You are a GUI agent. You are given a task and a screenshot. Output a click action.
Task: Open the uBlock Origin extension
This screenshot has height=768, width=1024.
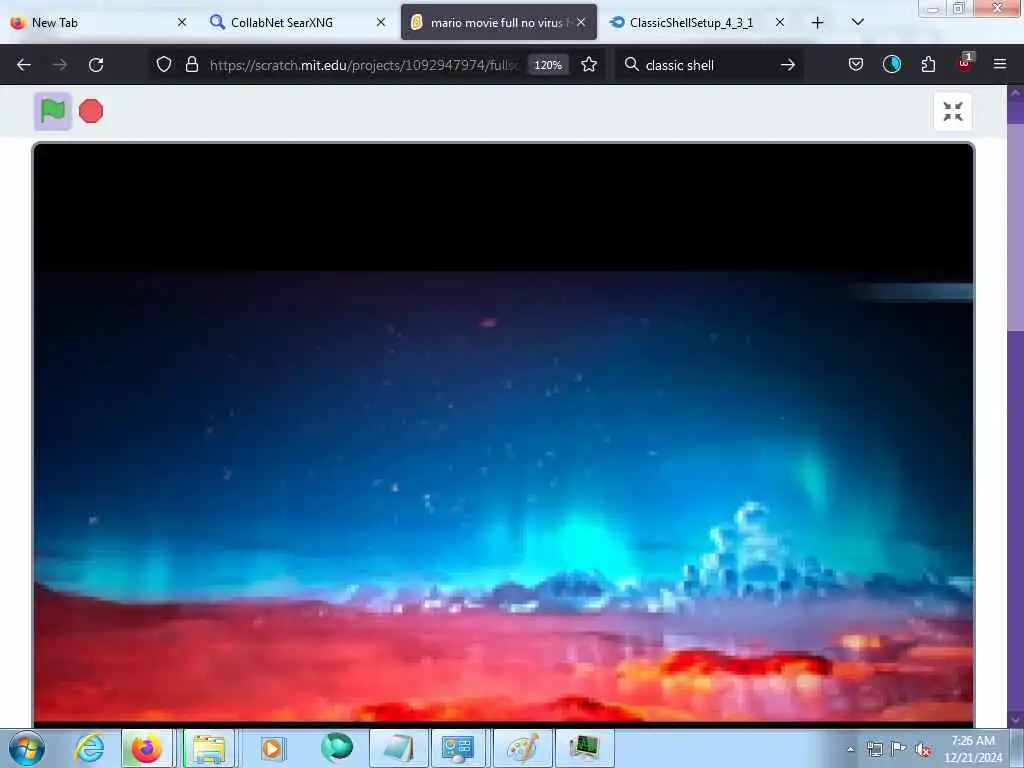965,63
